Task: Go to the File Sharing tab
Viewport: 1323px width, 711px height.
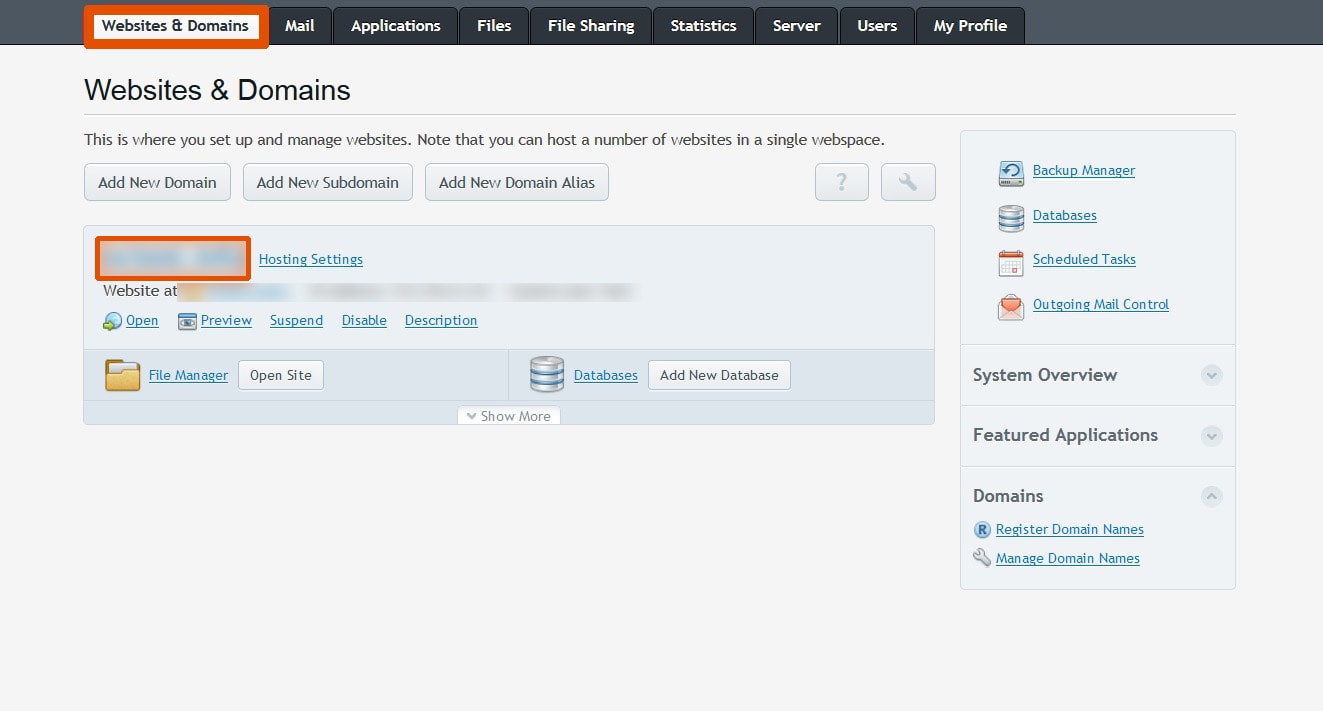Action: tap(590, 26)
